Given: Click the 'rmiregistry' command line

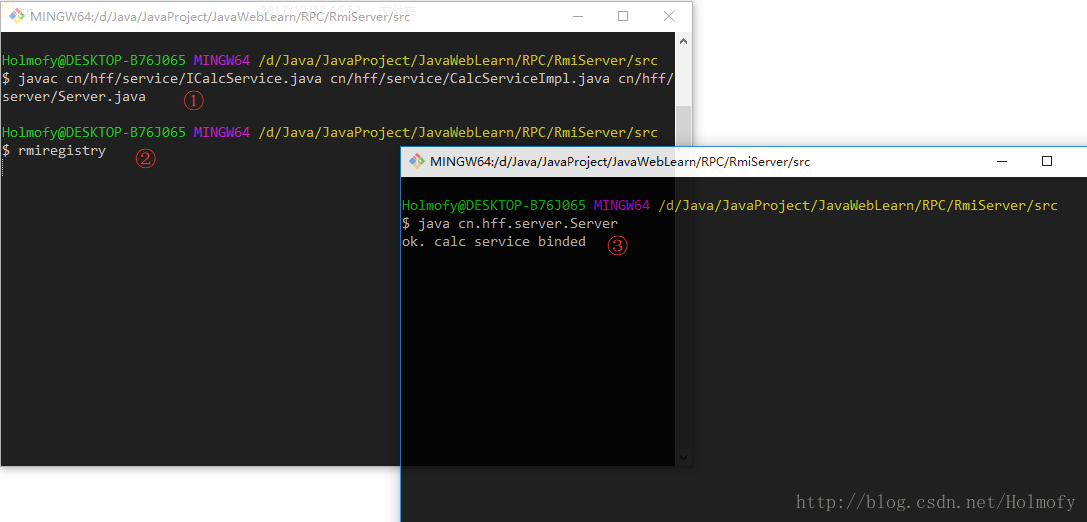Looking at the screenshot, I should 54,150.
